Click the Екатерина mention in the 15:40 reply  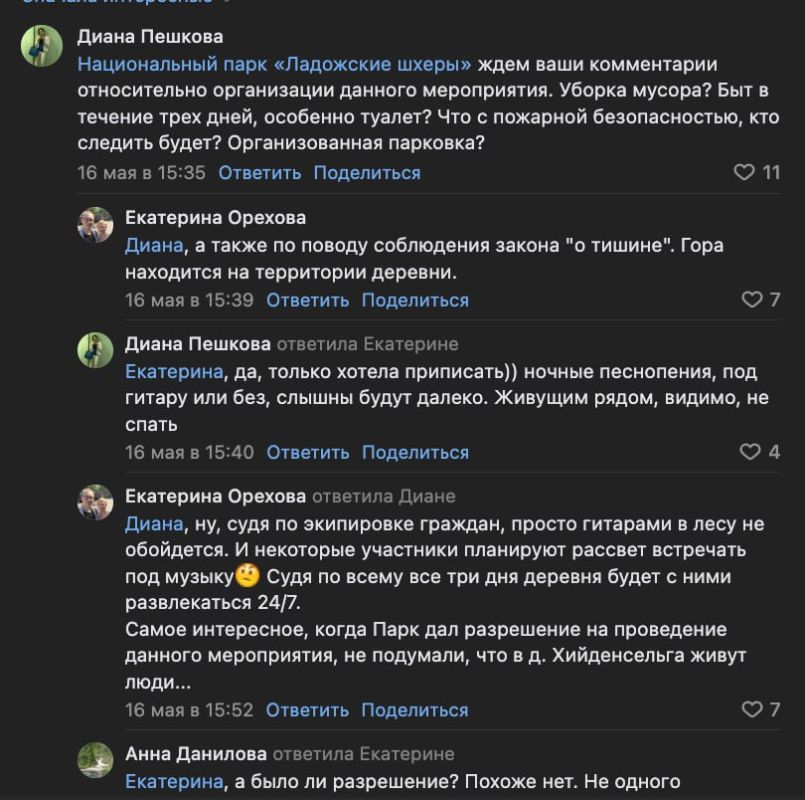pyautogui.click(x=175, y=371)
